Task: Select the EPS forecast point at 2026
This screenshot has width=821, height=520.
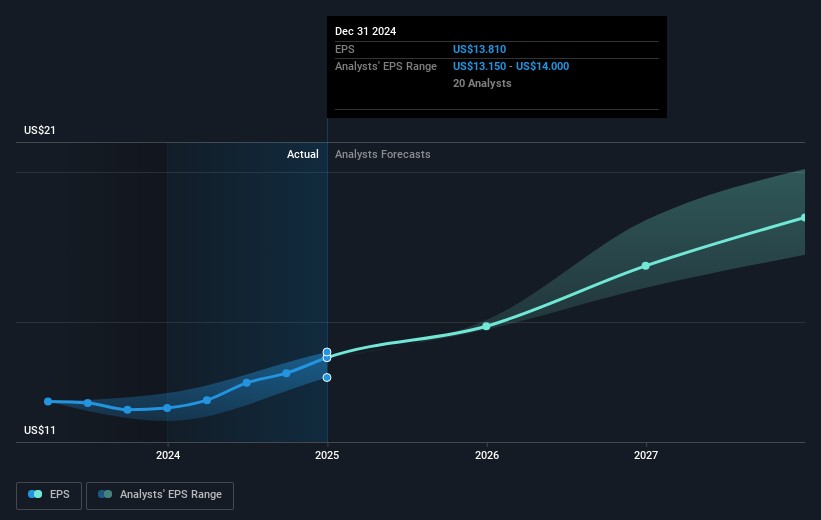Action: click(486, 326)
